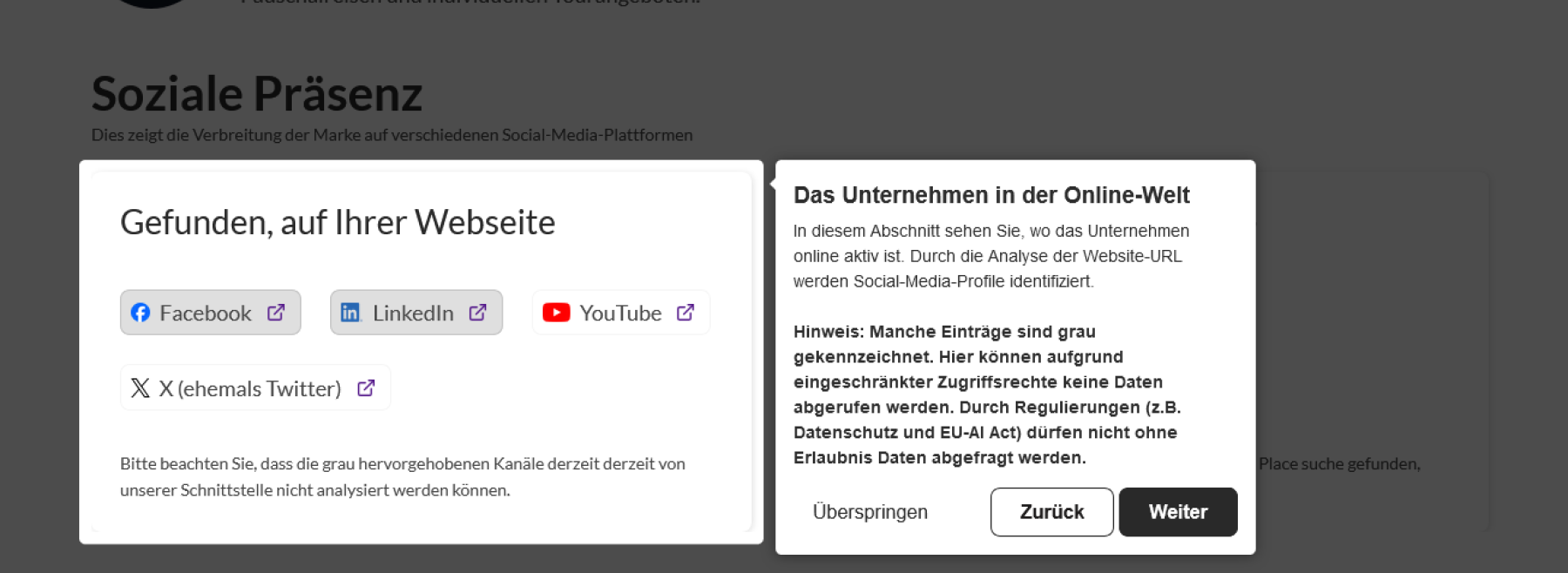The image size is (1568, 573).
Task: Click the text 'Place suche gefunden,'
Action: 1339,464
